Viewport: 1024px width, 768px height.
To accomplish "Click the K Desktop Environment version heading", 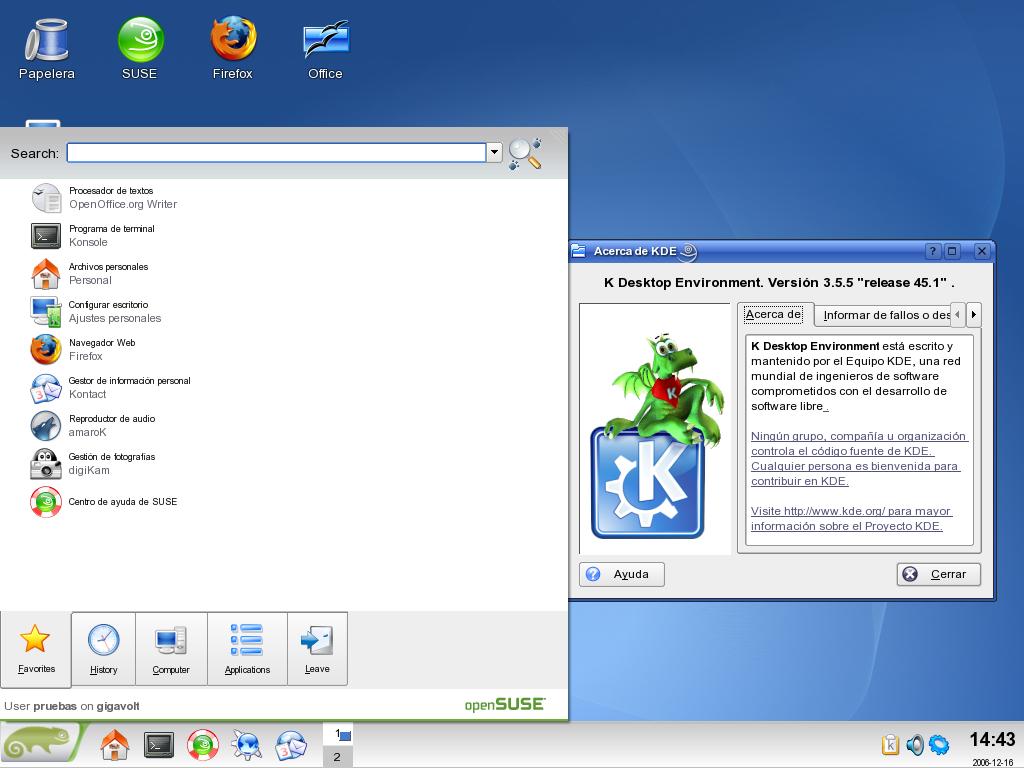I will 779,283.
